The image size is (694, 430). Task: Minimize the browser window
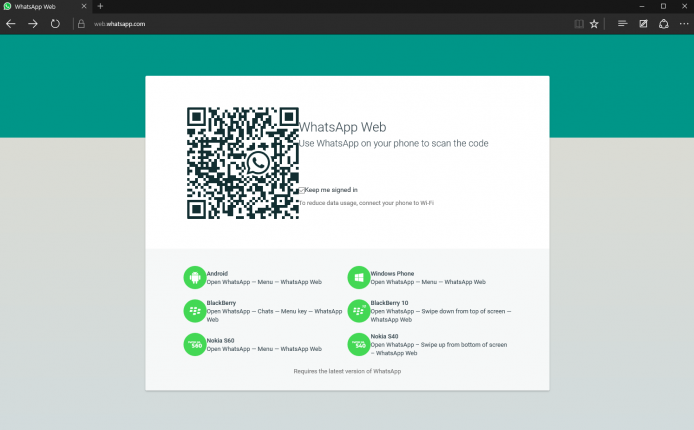[642, 6]
